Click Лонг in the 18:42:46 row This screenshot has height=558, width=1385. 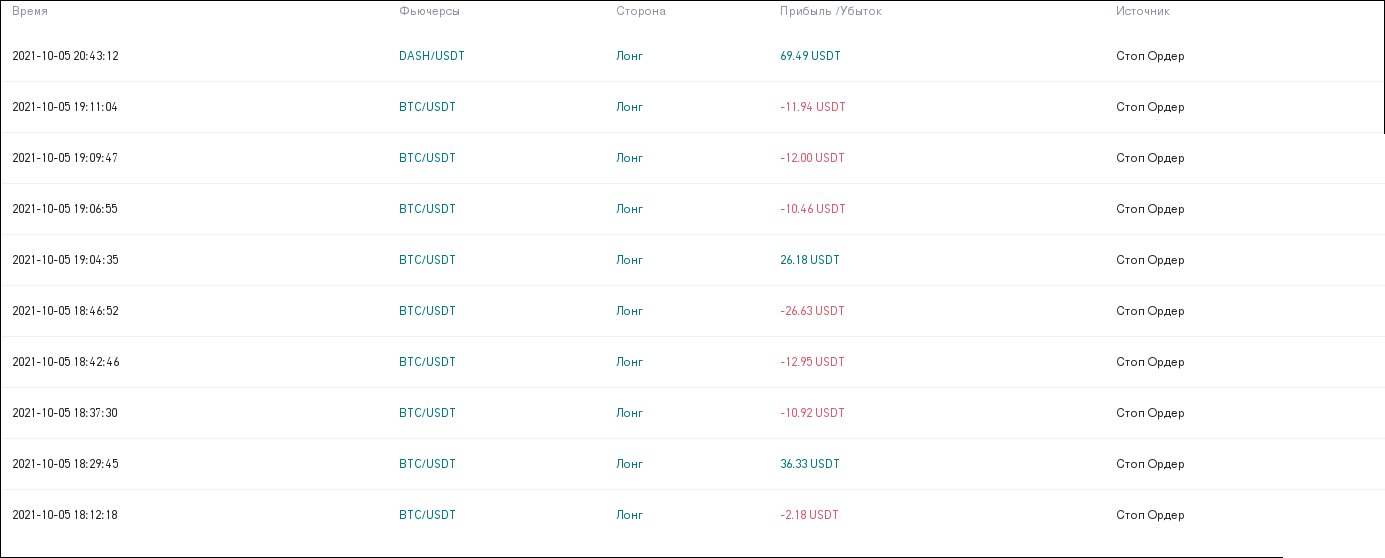(629, 362)
